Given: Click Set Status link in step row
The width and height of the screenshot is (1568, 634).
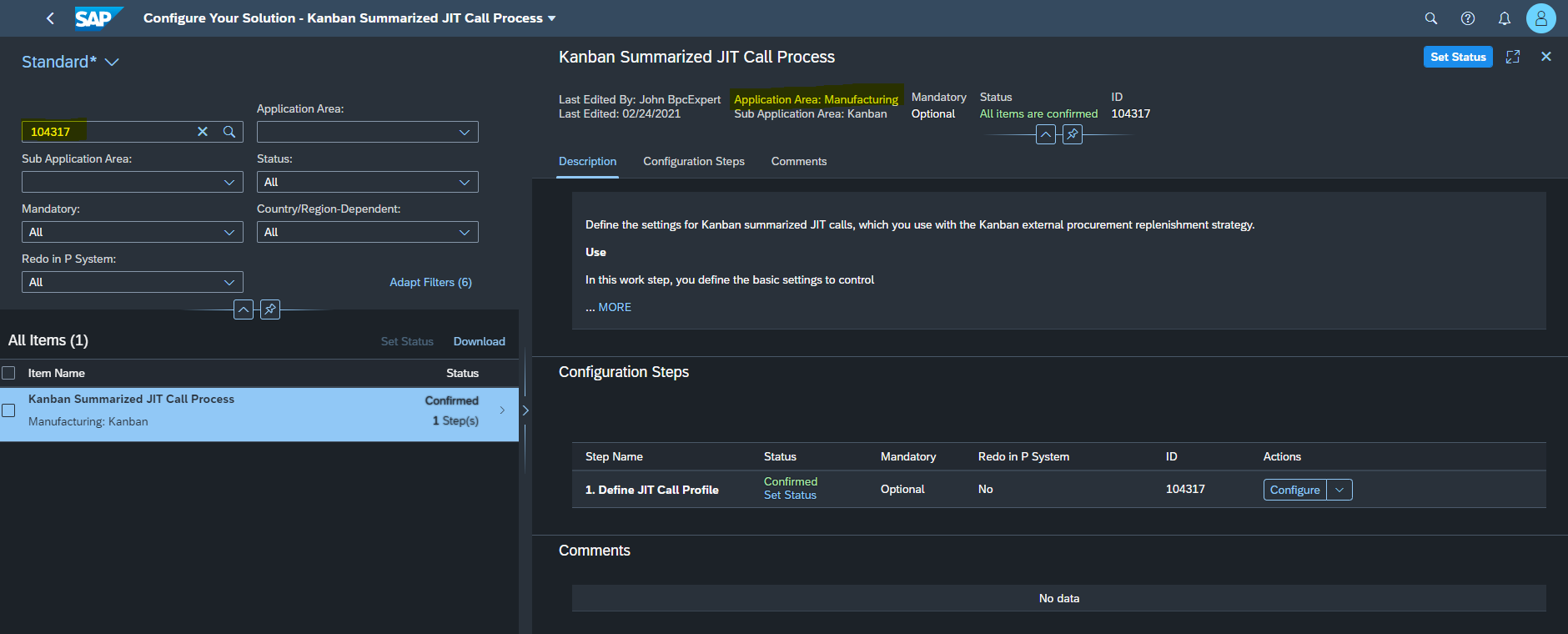Looking at the screenshot, I should pos(790,496).
